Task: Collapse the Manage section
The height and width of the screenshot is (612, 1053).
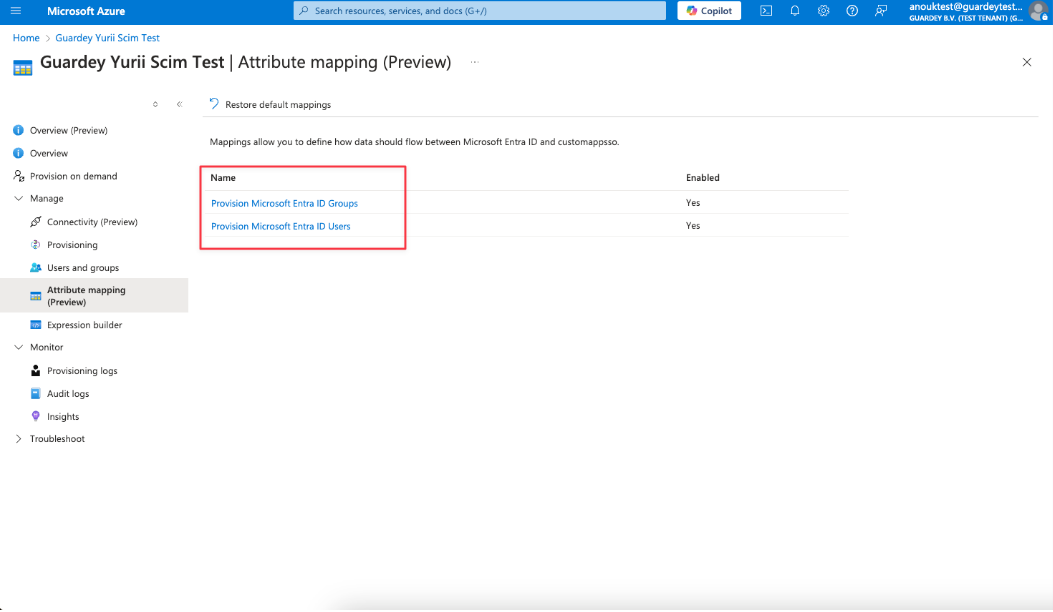Action: pyautogui.click(x=18, y=199)
